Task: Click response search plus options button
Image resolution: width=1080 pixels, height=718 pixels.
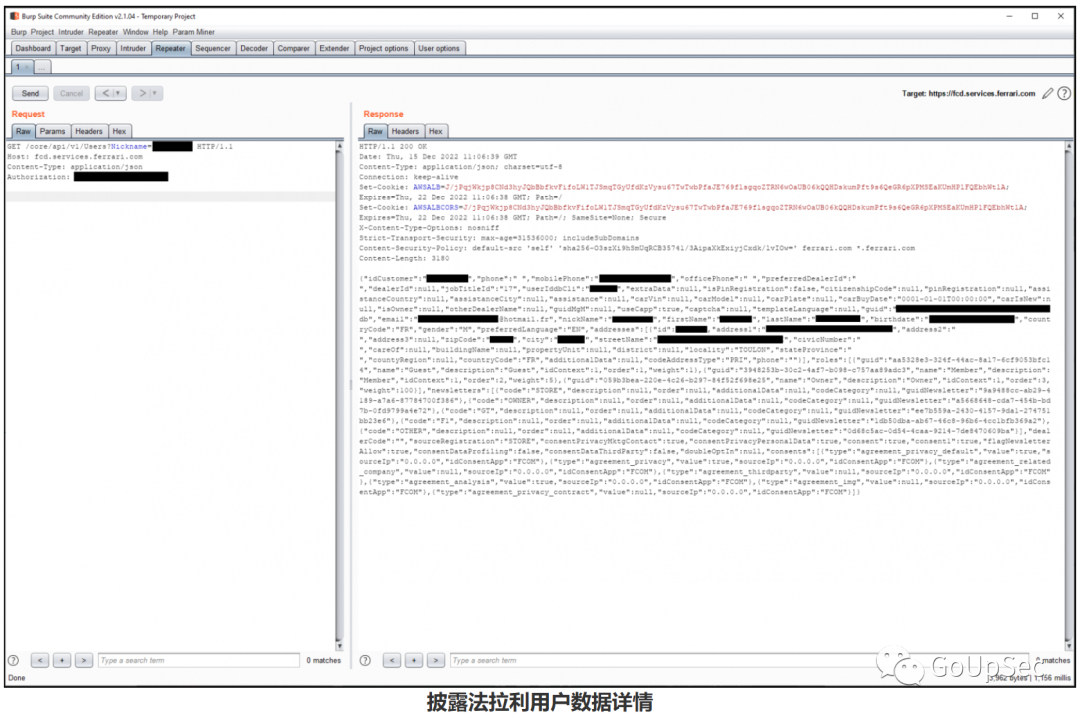Action: point(414,660)
